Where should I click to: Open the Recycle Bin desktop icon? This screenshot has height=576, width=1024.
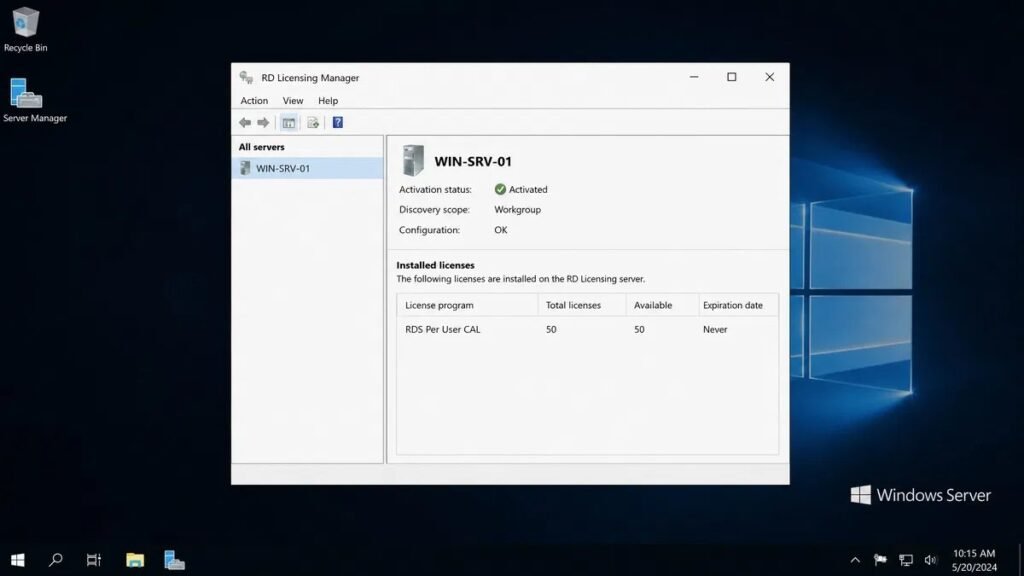coord(25,29)
